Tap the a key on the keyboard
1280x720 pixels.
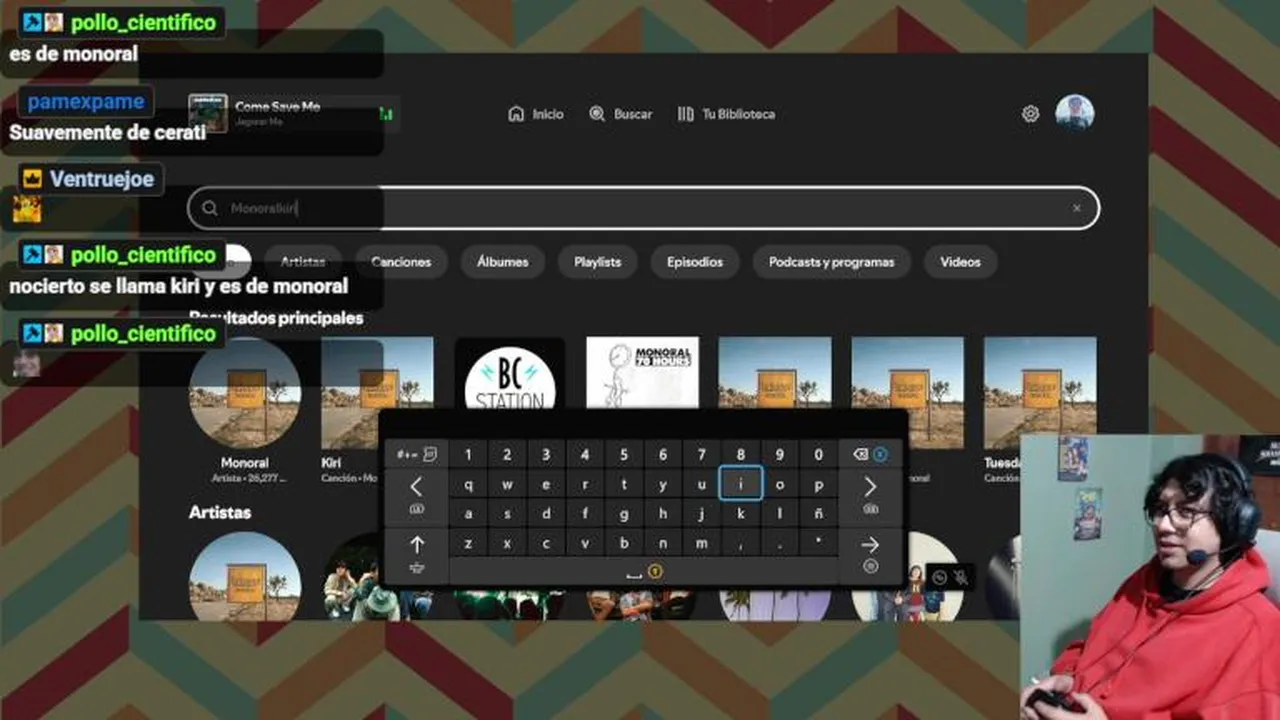pyautogui.click(x=468, y=514)
